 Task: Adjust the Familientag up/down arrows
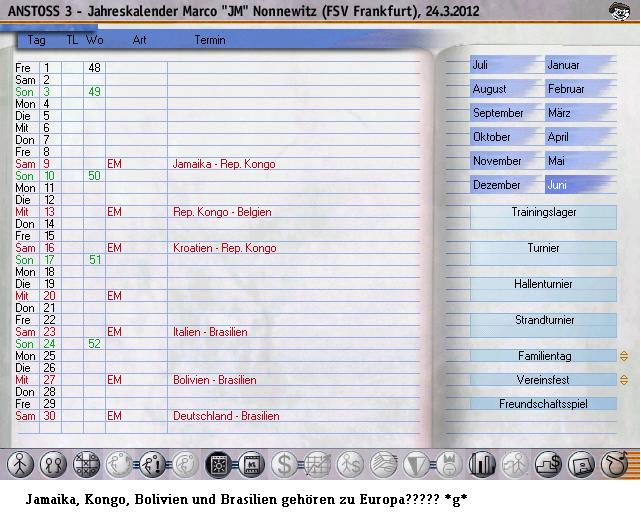[x=624, y=356]
